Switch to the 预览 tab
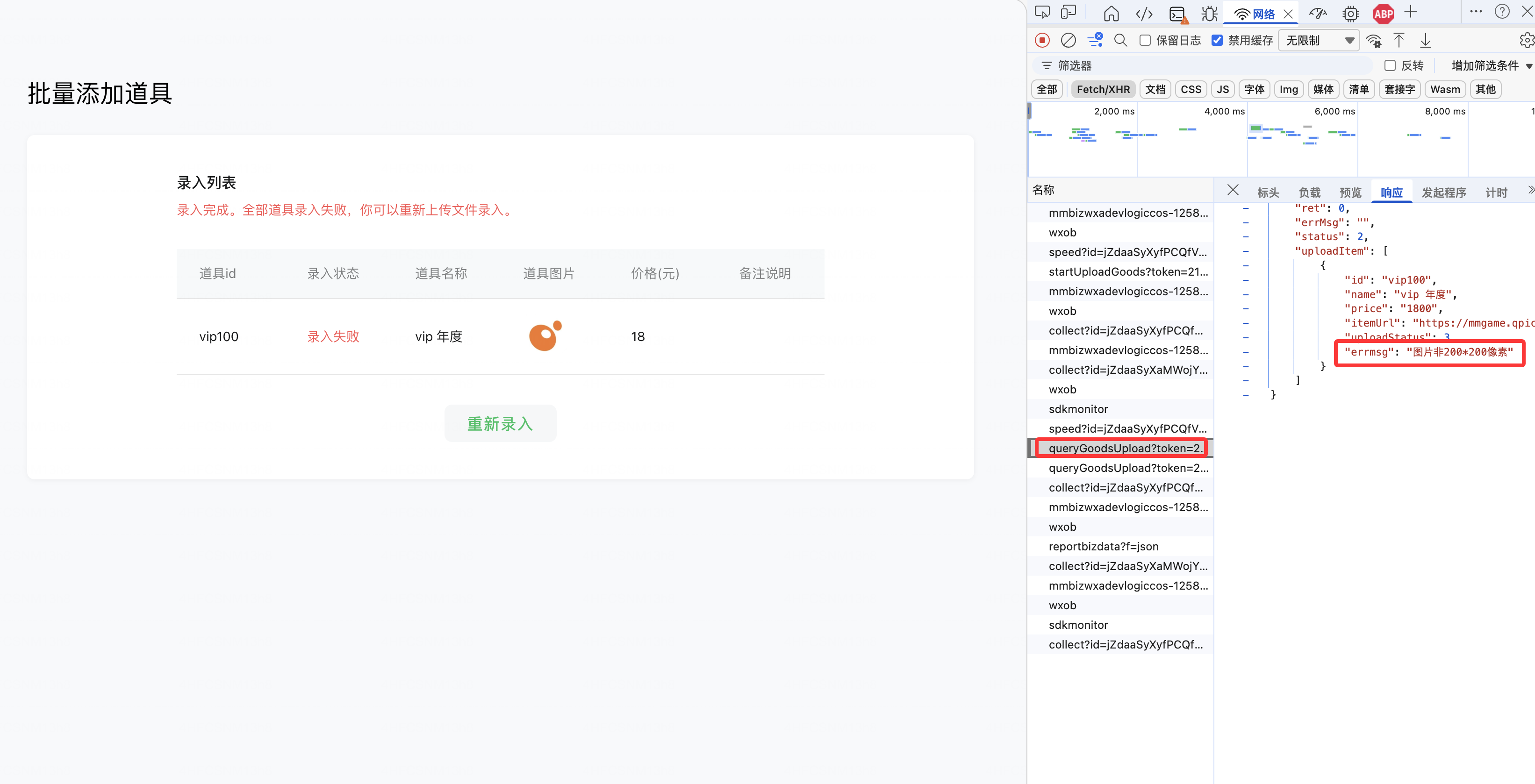 1350,192
